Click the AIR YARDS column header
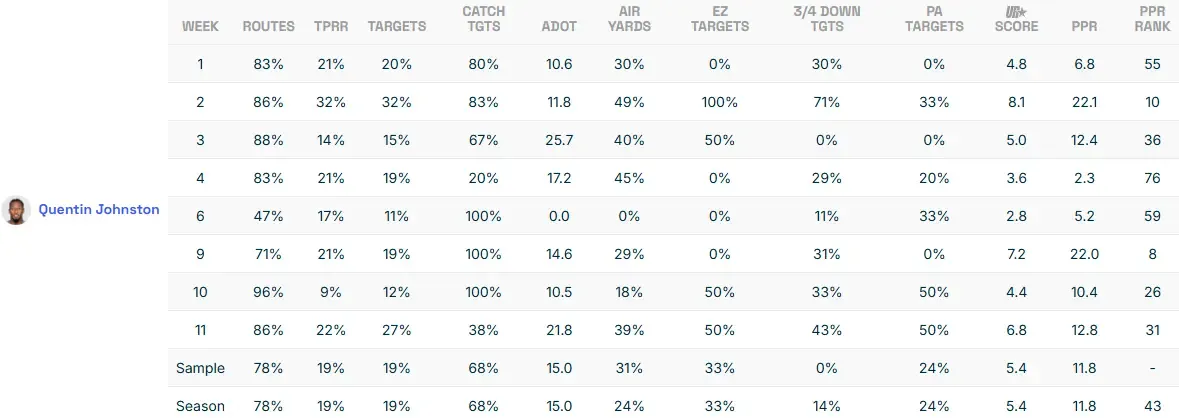 click(x=629, y=19)
